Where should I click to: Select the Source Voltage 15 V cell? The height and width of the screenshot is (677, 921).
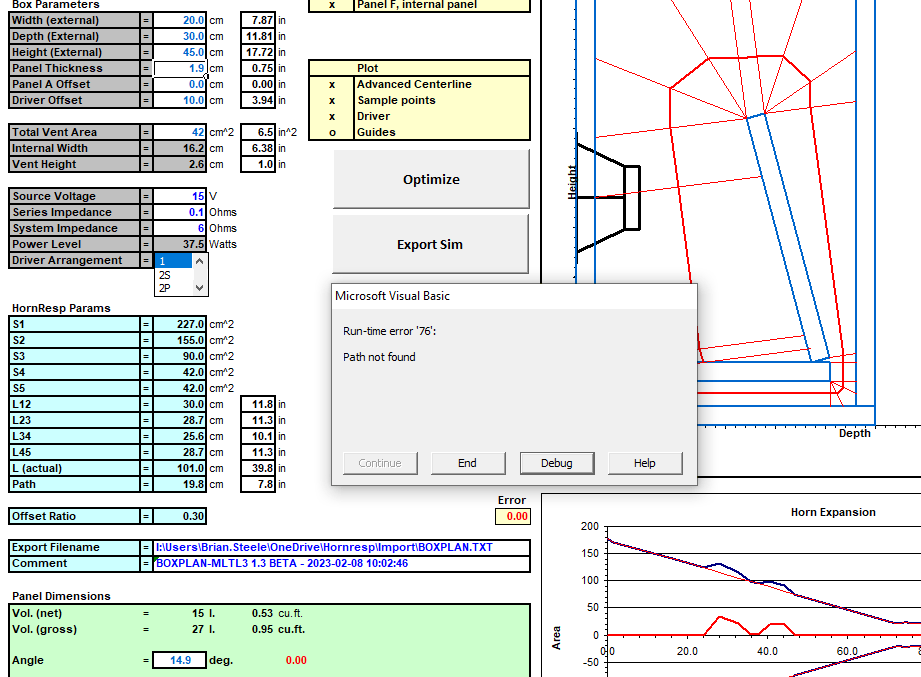coord(180,196)
